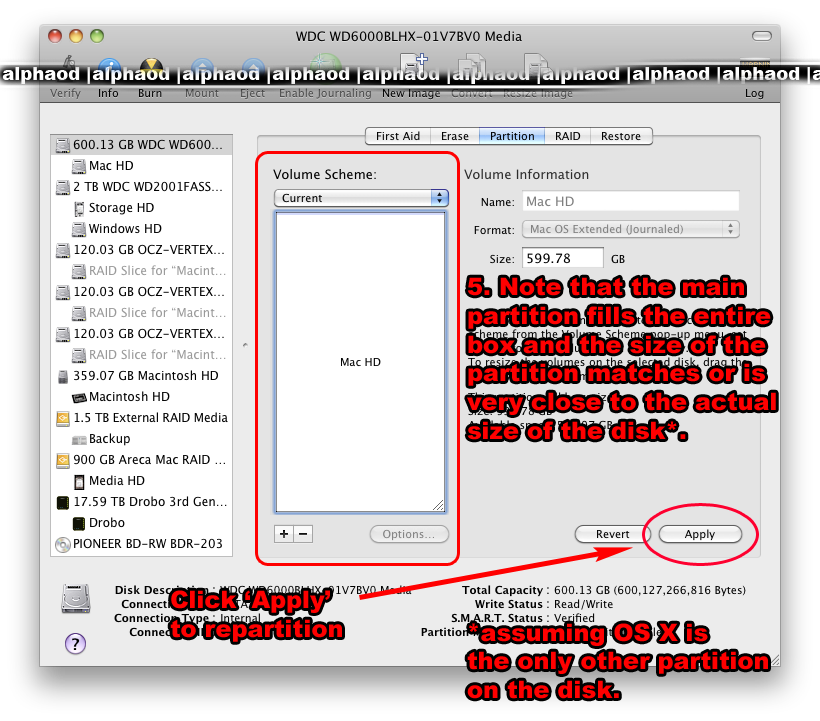This screenshot has height=721, width=820.
Task: Select the Storage HD volume icon
Action: (79, 208)
